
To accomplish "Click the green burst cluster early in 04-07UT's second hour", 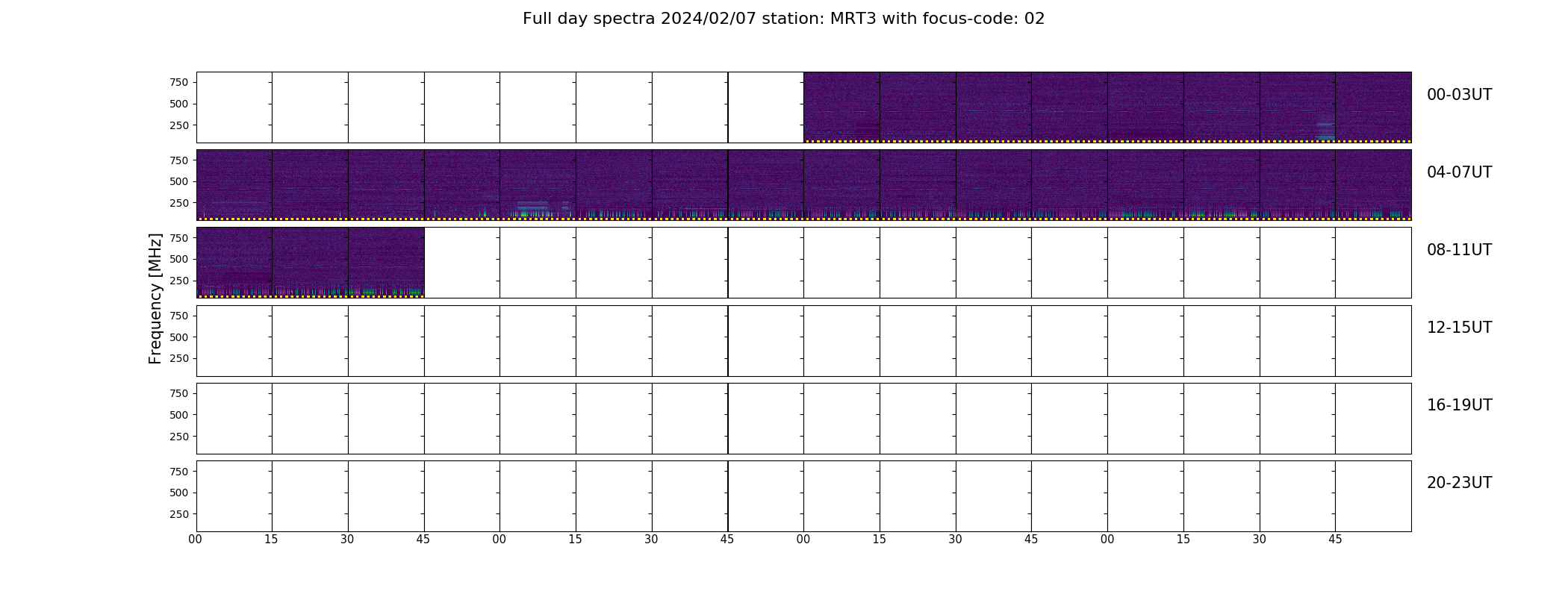I will (x=532, y=208).
